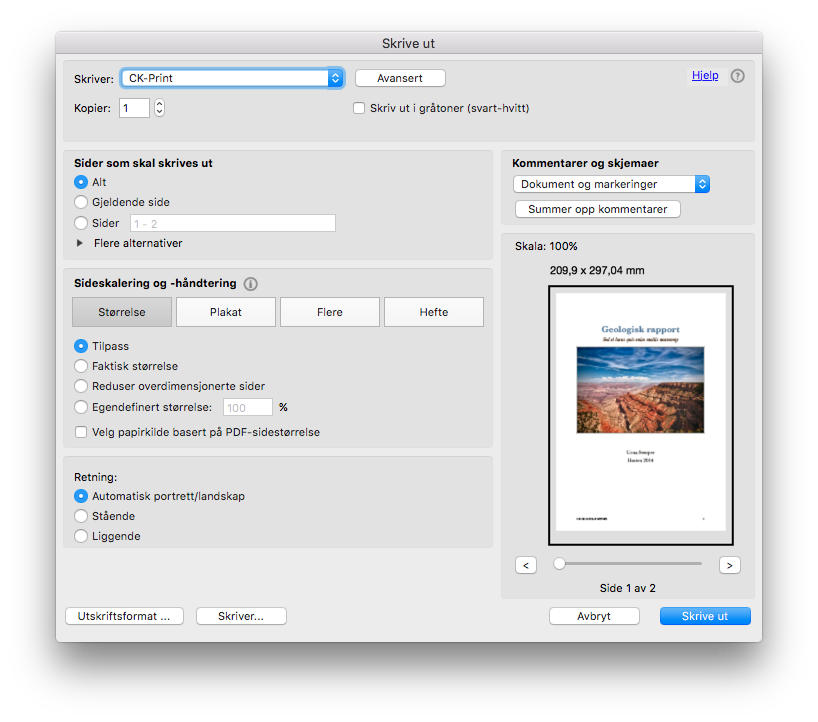This screenshot has height=722, width=818.
Task: Switch to the Hefte tab
Action: coord(434,312)
